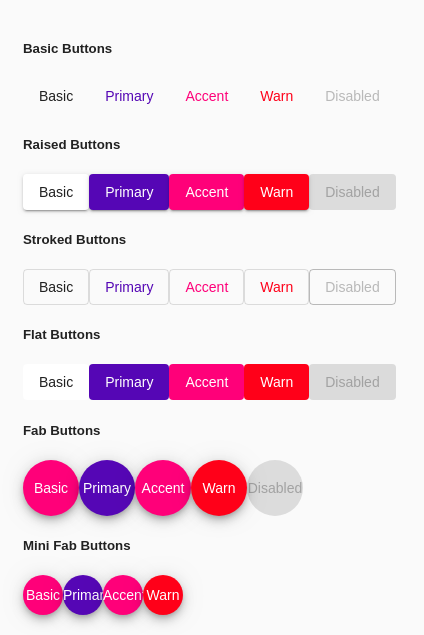This screenshot has width=424, height=635.
Task: Click the stroked Warn button
Action: pos(277,287)
